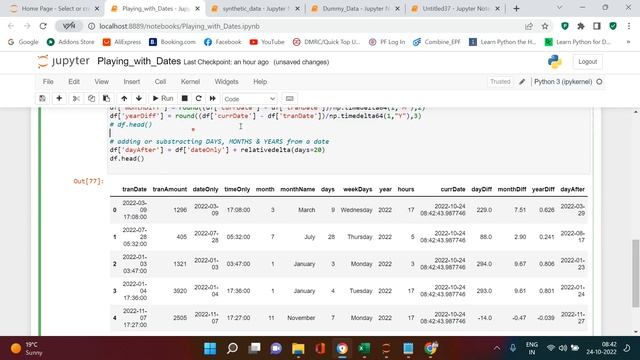Move selected cell up arrow

pos(124,98)
